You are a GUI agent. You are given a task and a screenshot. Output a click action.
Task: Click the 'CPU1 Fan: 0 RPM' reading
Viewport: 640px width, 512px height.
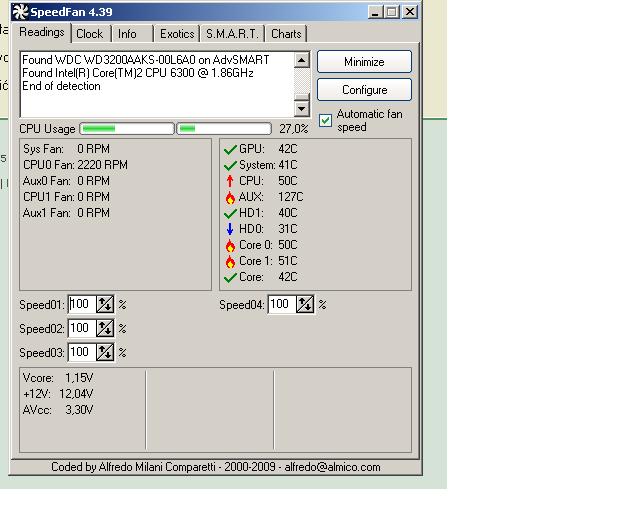point(67,197)
